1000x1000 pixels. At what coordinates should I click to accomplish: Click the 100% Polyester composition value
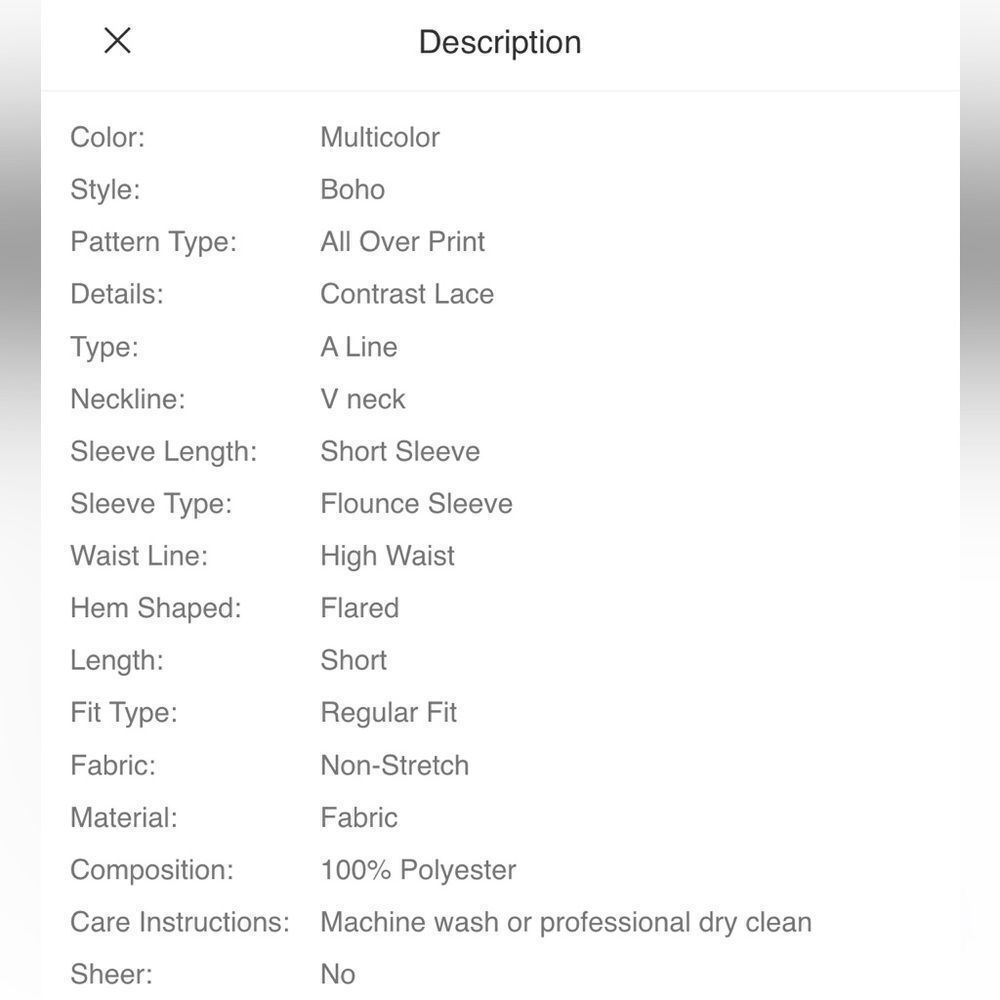[x=418, y=870]
